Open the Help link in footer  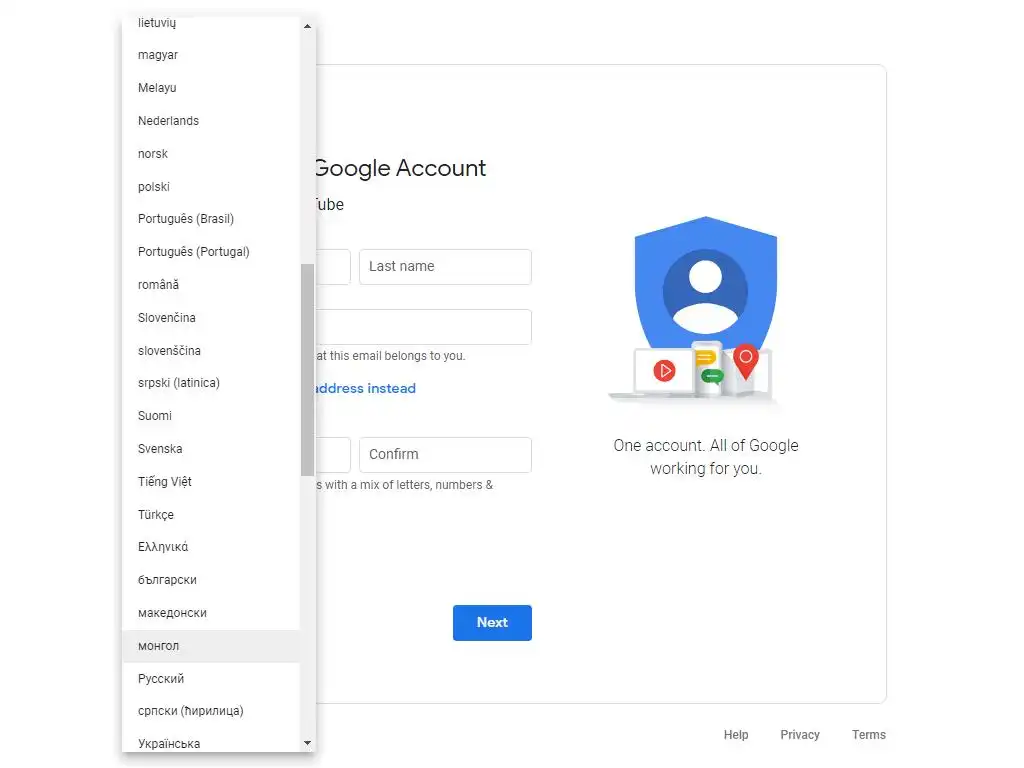pyautogui.click(x=736, y=735)
